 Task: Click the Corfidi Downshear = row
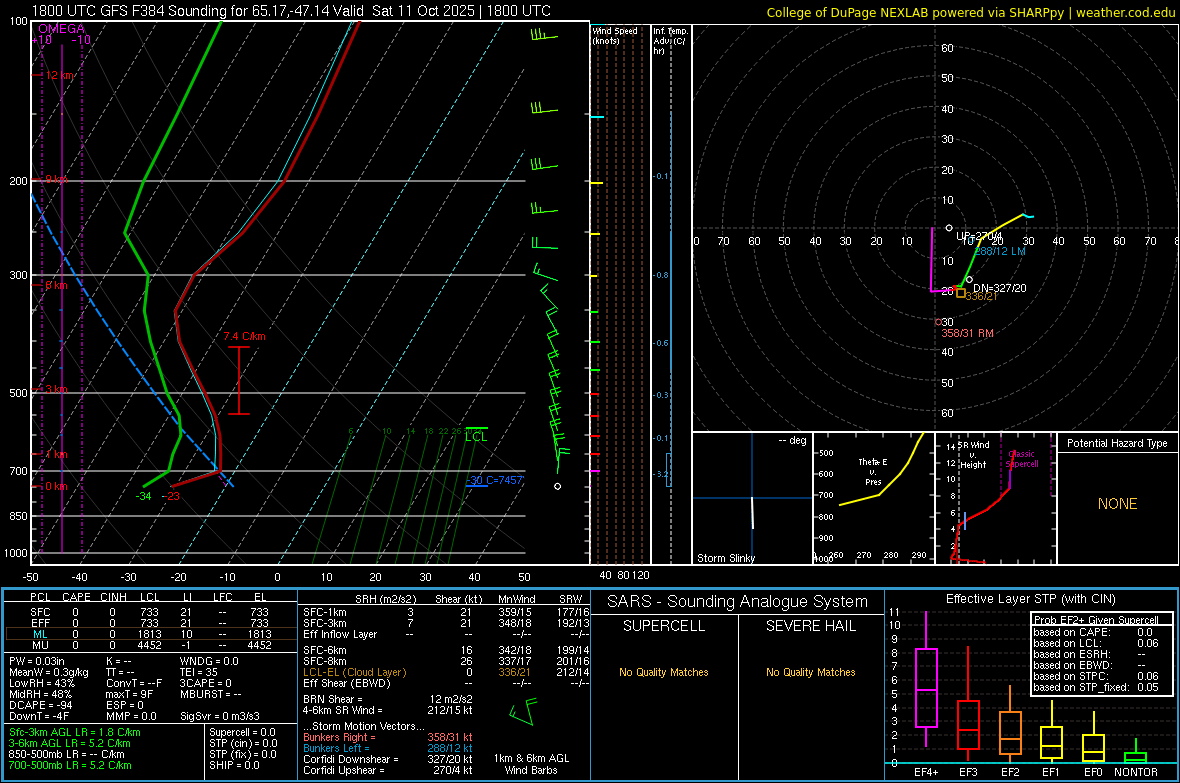click(x=388, y=760)
